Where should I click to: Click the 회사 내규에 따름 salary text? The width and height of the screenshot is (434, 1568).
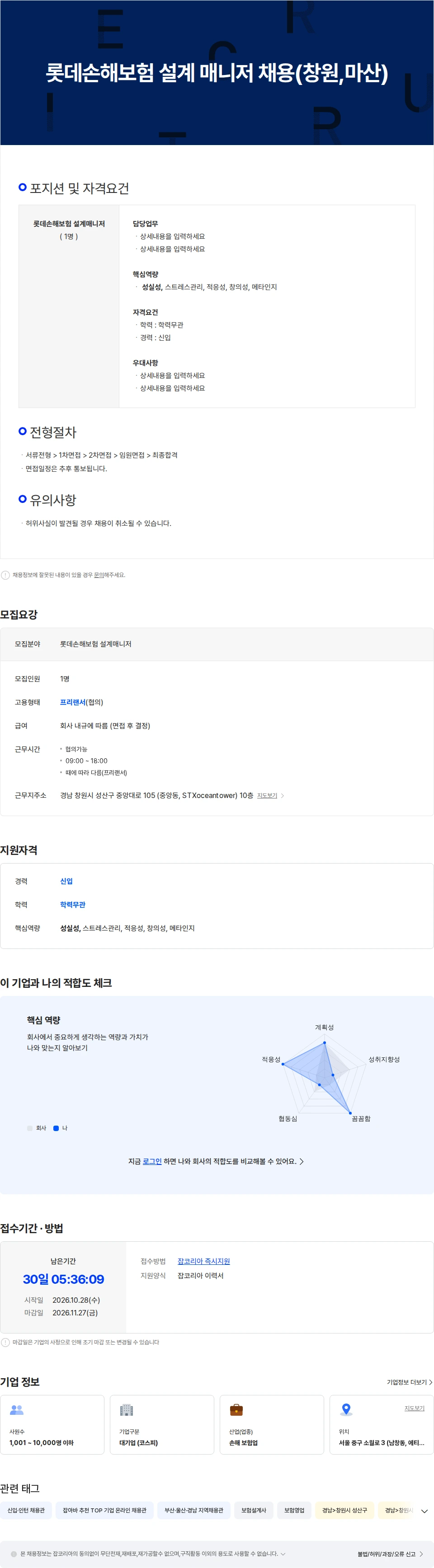point(105,726)
